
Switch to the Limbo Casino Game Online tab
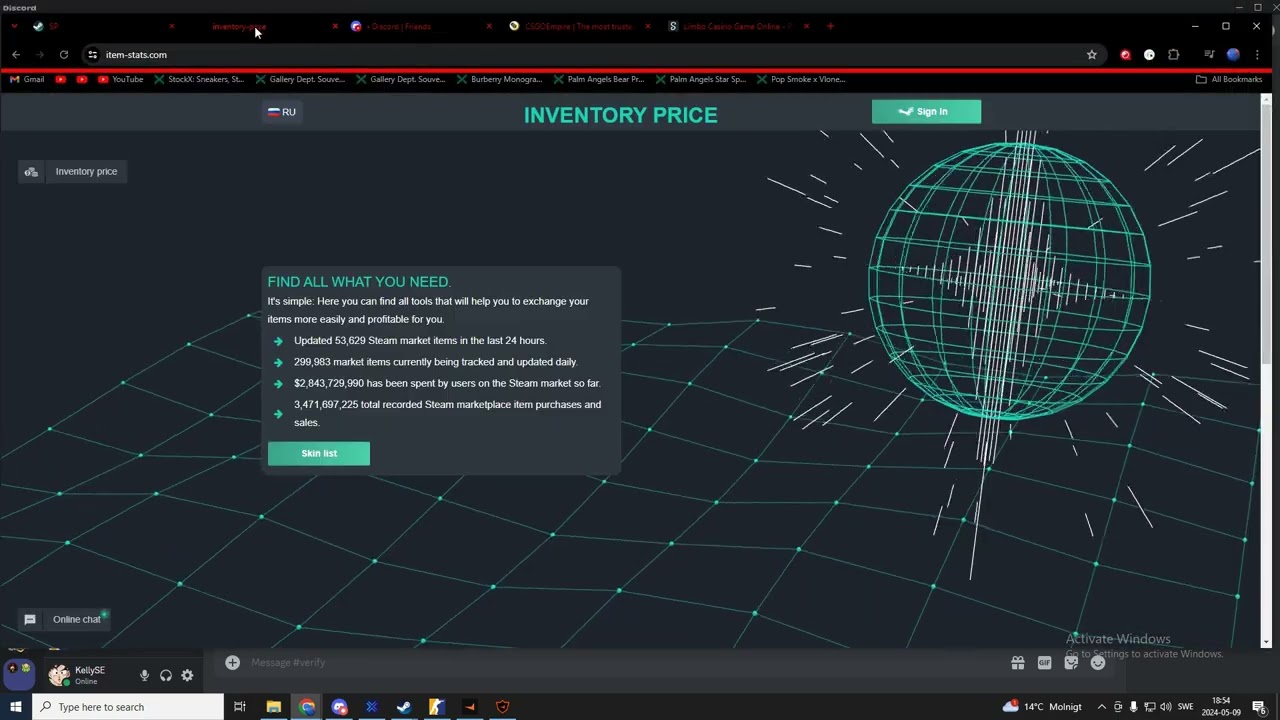click(x=736, y=26)
